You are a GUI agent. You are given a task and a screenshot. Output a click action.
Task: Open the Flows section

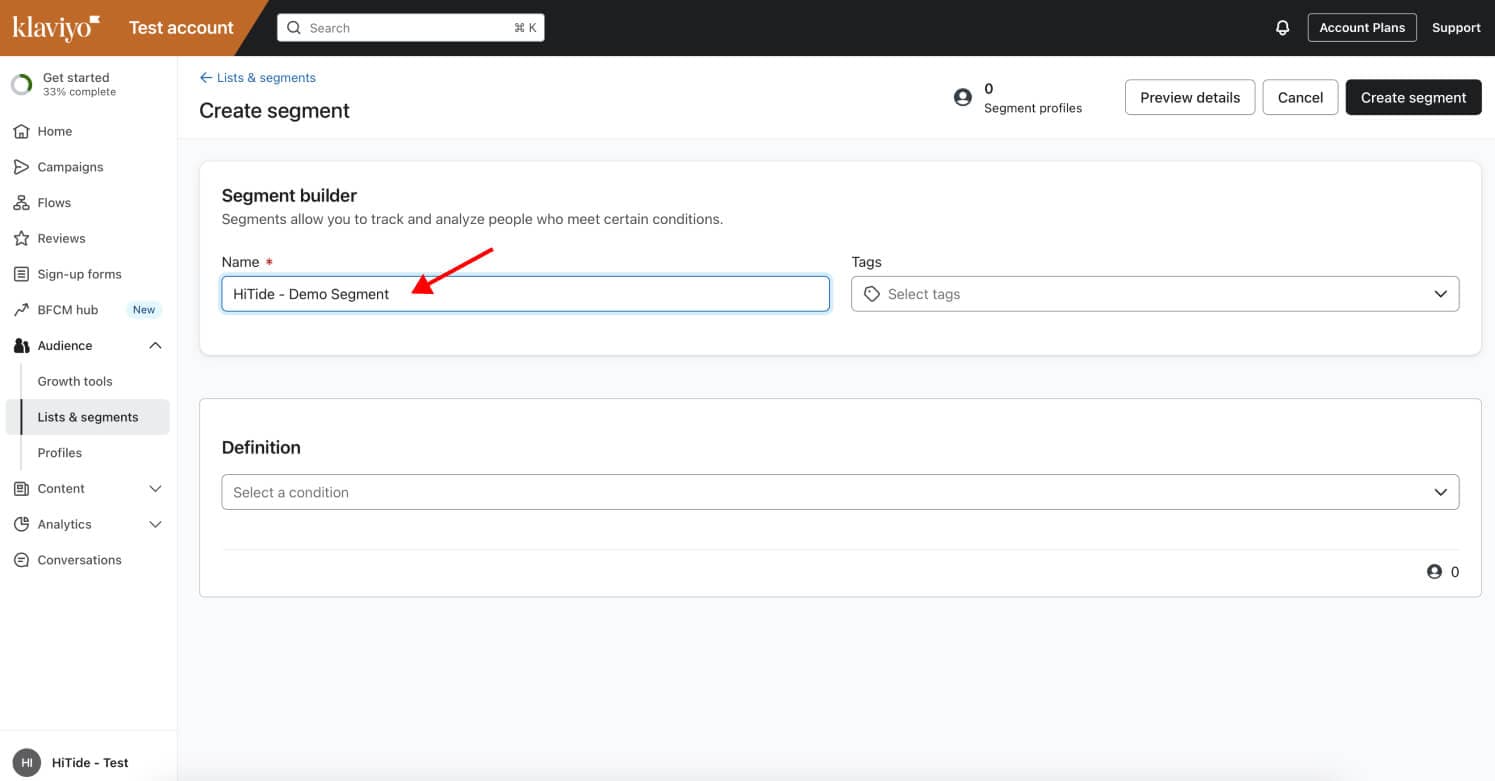(54, 203)
